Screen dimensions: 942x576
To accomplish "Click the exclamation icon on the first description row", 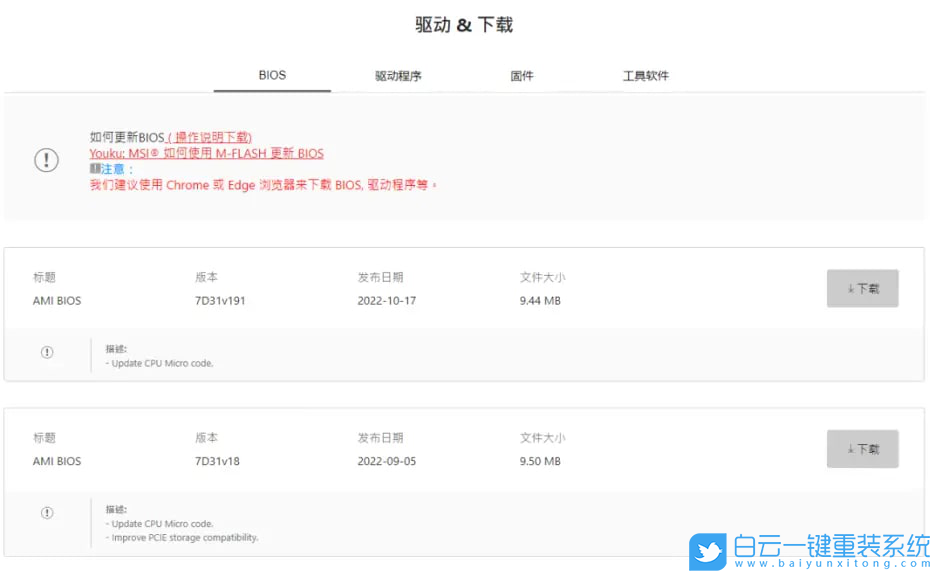I will (x=46, y=352).
